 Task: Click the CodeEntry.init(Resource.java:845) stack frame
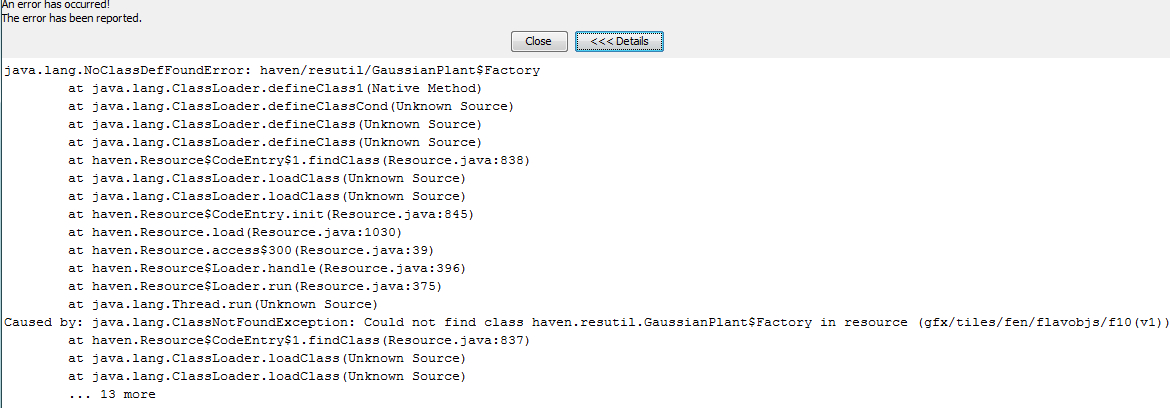tap(271, 215)
